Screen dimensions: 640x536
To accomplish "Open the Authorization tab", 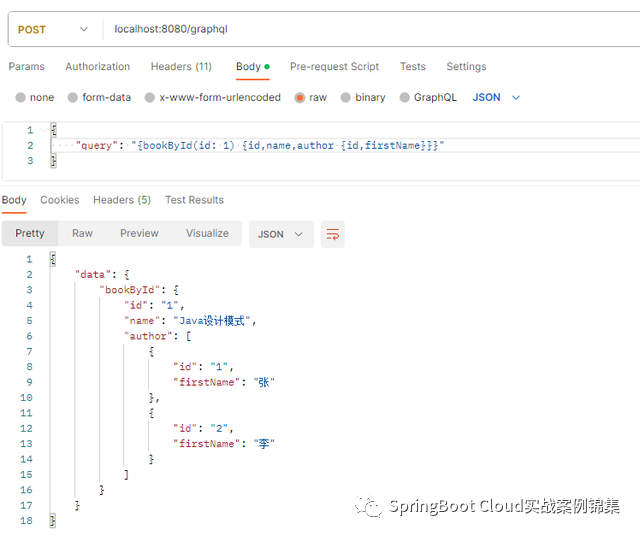I will 98,67.
